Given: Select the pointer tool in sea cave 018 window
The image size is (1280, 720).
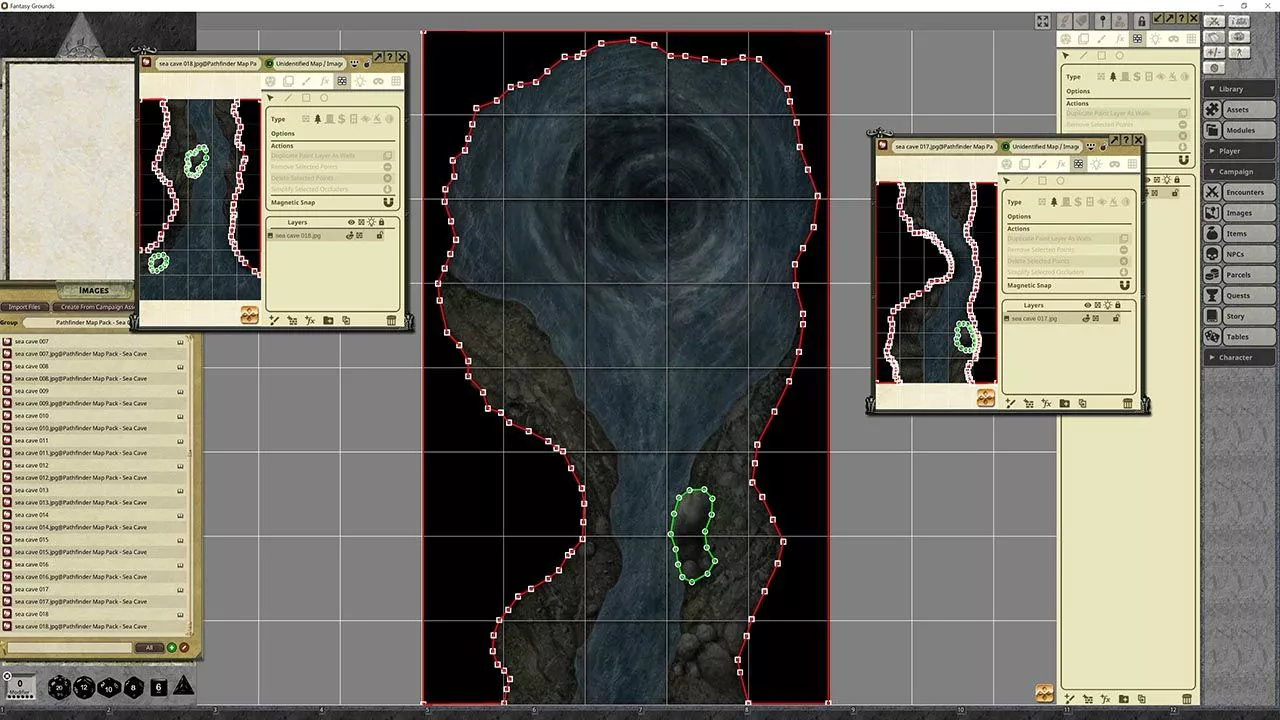Looking at the screenshot, I should coord(270,98).
